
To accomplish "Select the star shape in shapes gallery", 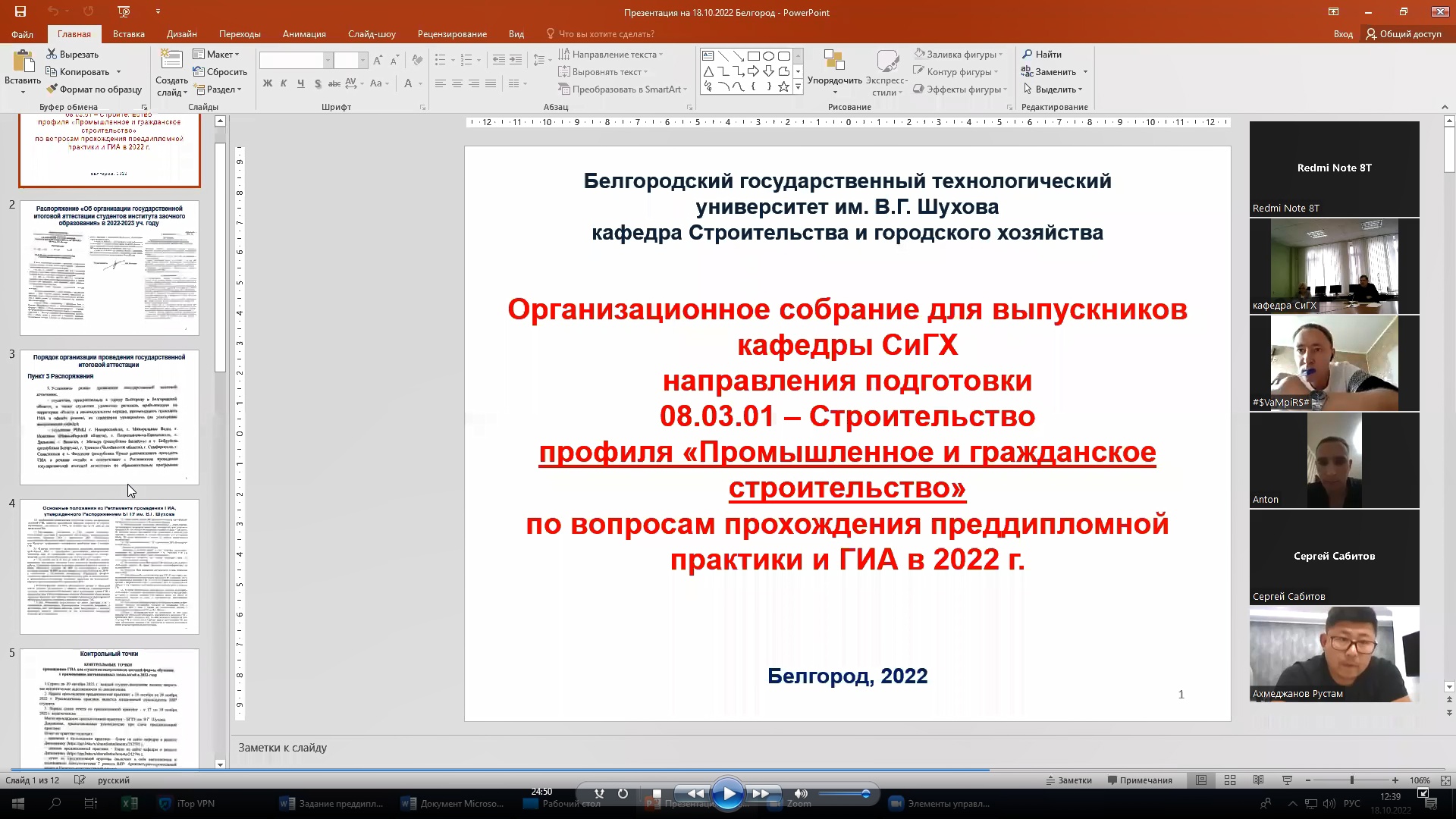I will 783,86.
